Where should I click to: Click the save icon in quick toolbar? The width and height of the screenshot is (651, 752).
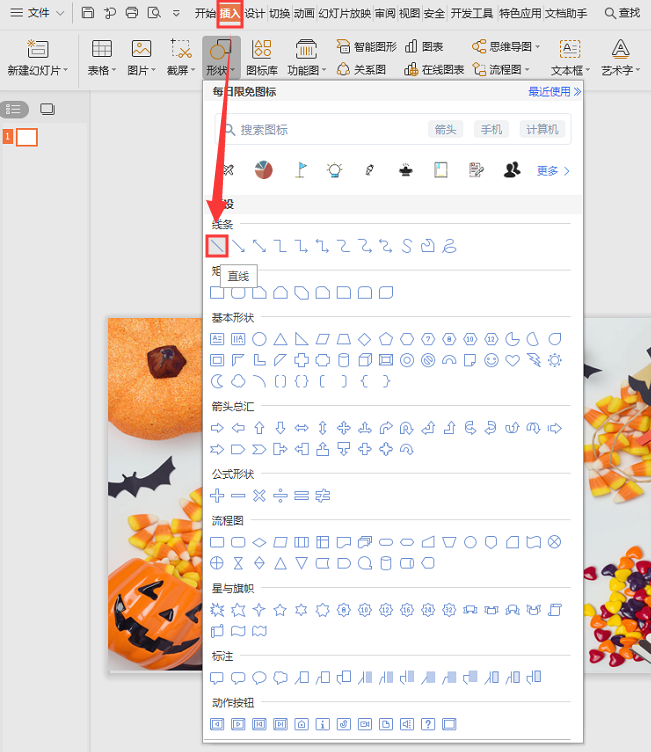point(88,13)
